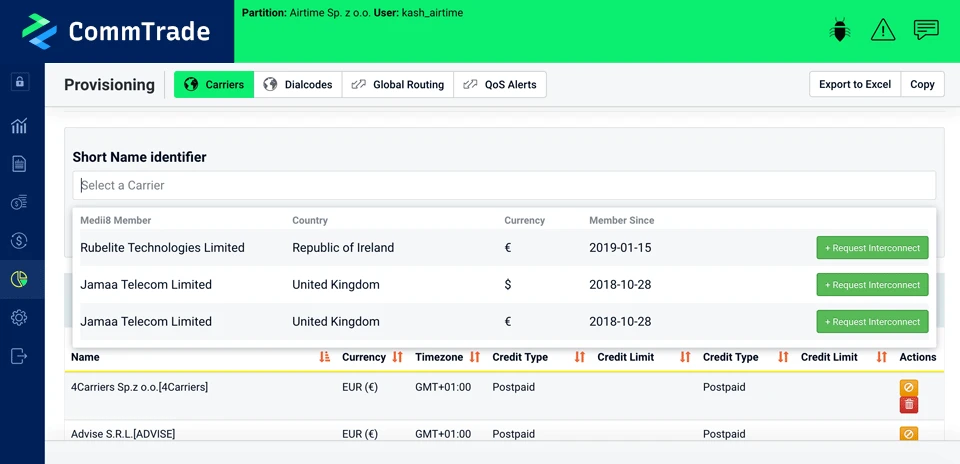Sort by the first Credit Type column
Viewport: 960px width, 464px height.
point(580,357)
